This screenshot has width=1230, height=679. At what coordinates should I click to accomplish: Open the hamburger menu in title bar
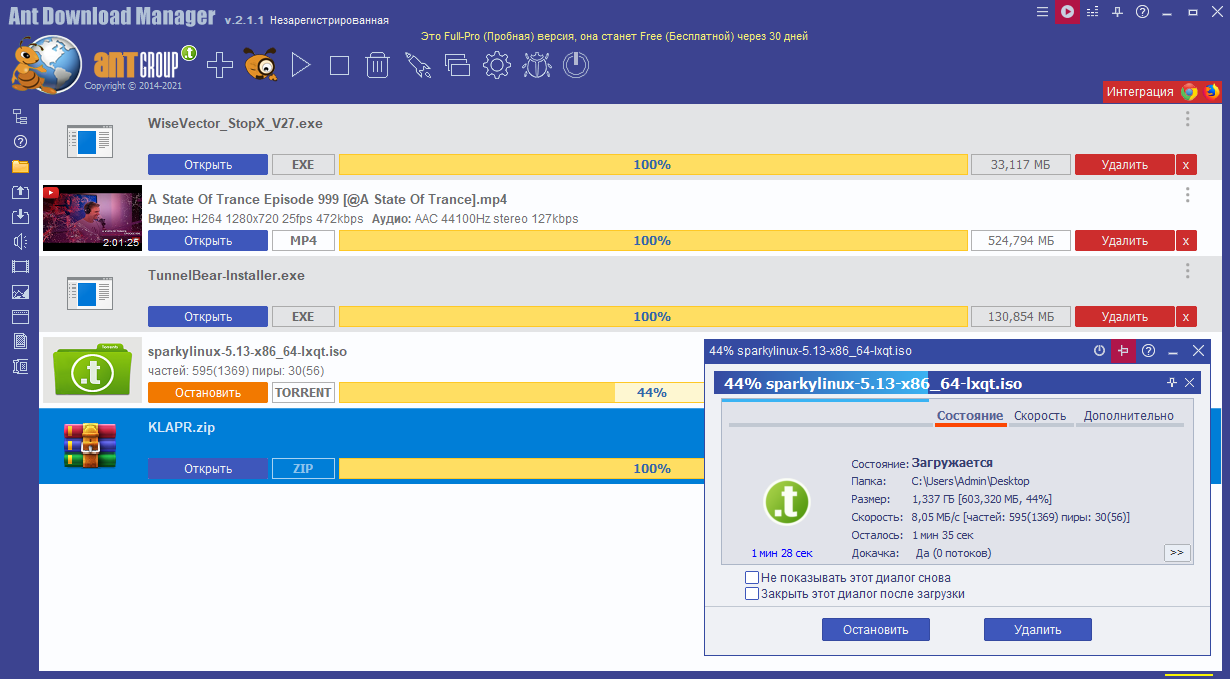[1042, 12]
